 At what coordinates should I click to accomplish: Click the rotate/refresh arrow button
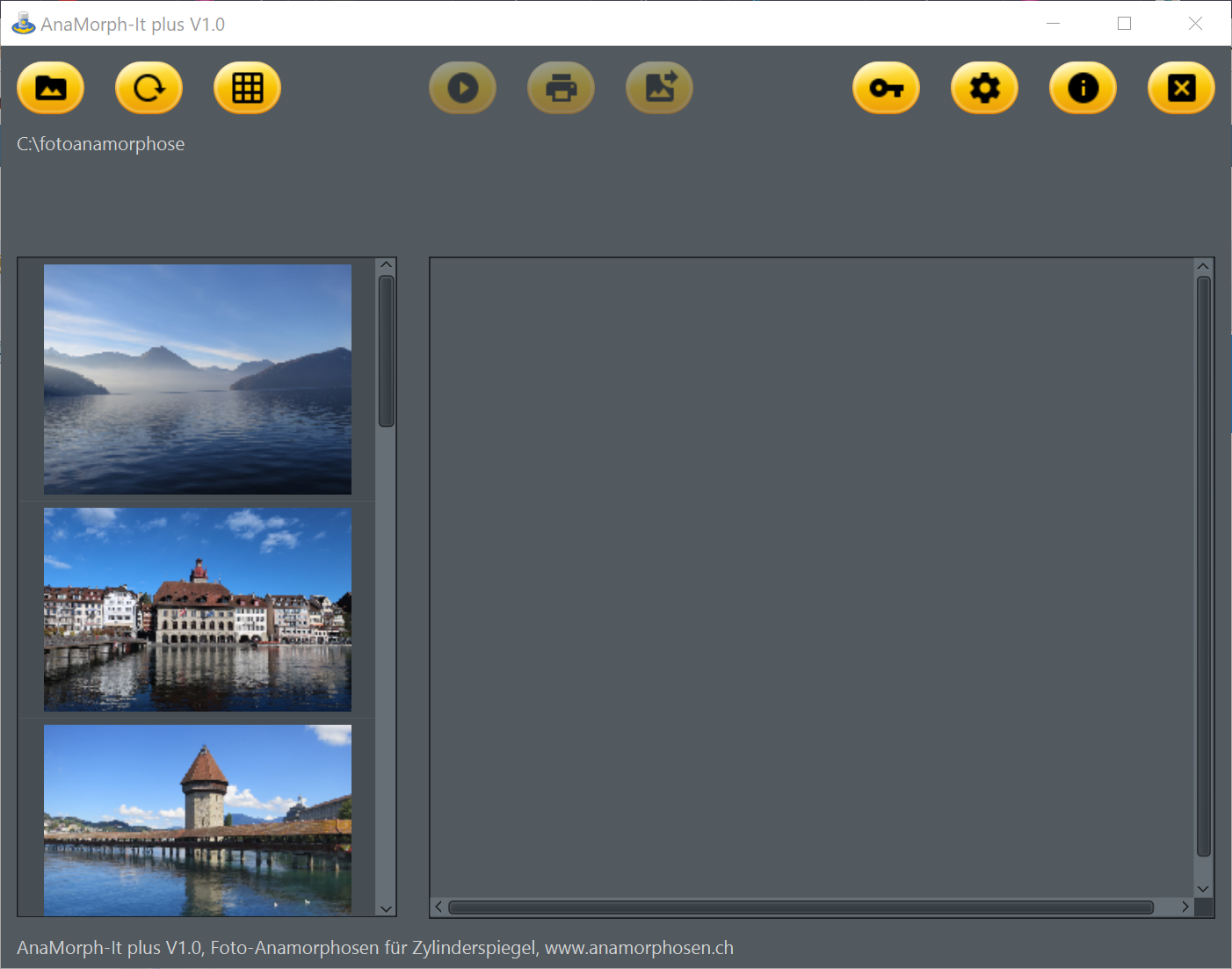[149, 88]
